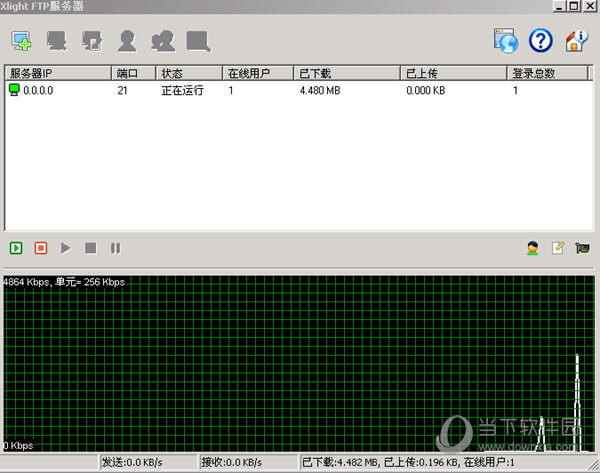The width and height of the screenshot is (600, 473).
Task: Click the grayed modify server settings icon
Action: [92, 41]
